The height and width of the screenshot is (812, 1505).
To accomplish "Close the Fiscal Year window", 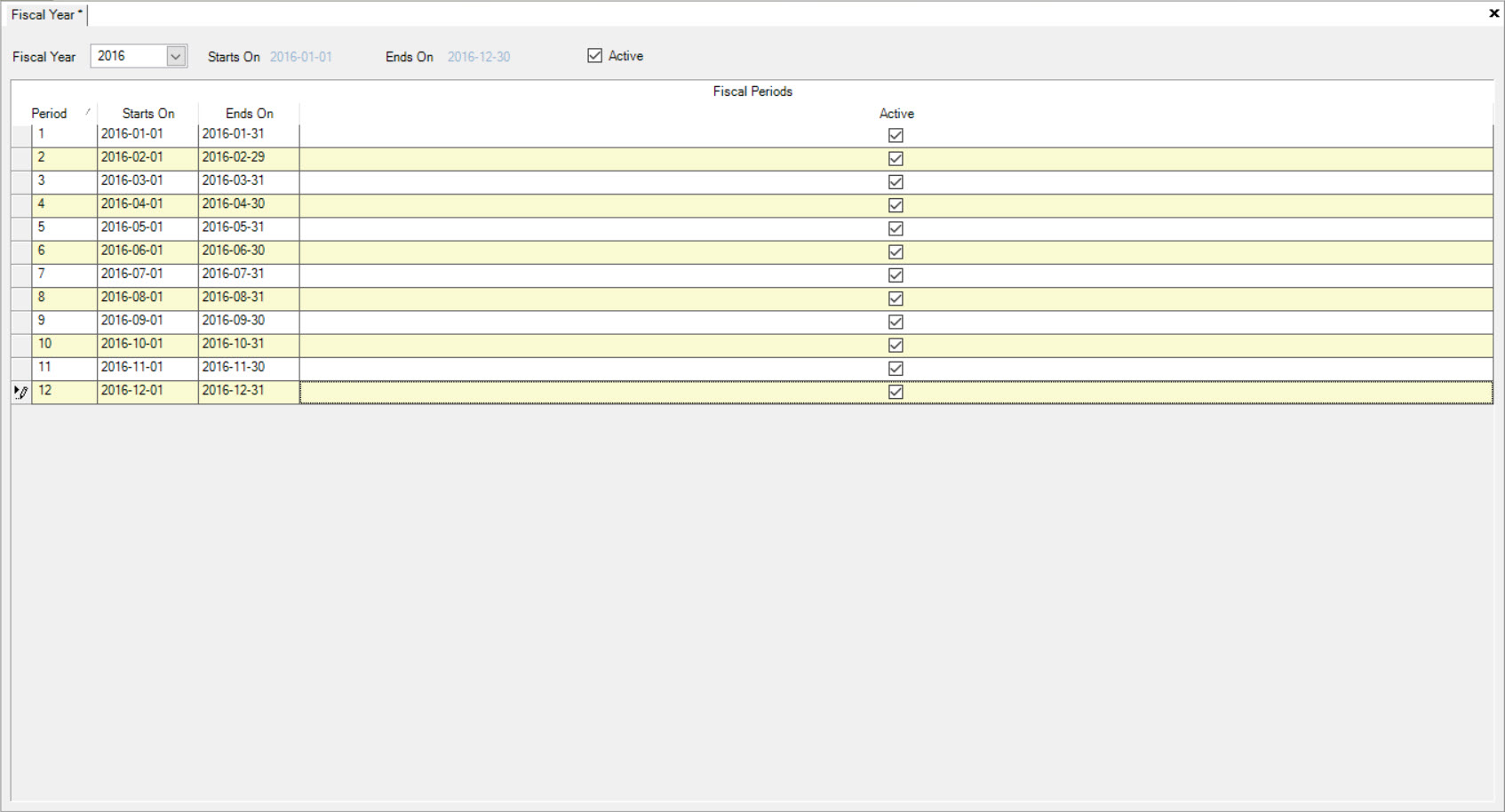I will pos(1493,13).
